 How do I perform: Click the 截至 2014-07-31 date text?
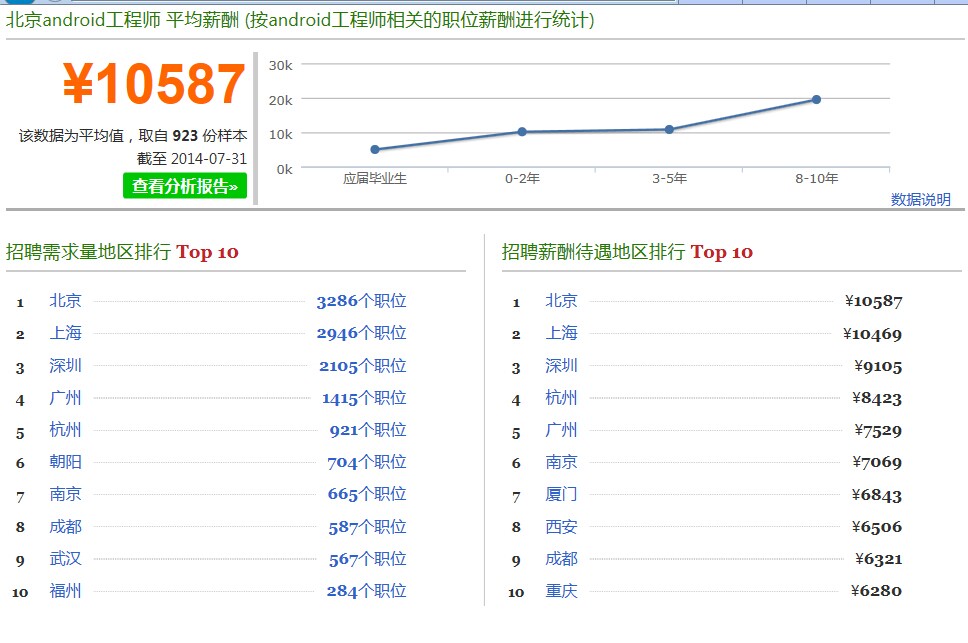click(x=192, y=159)
